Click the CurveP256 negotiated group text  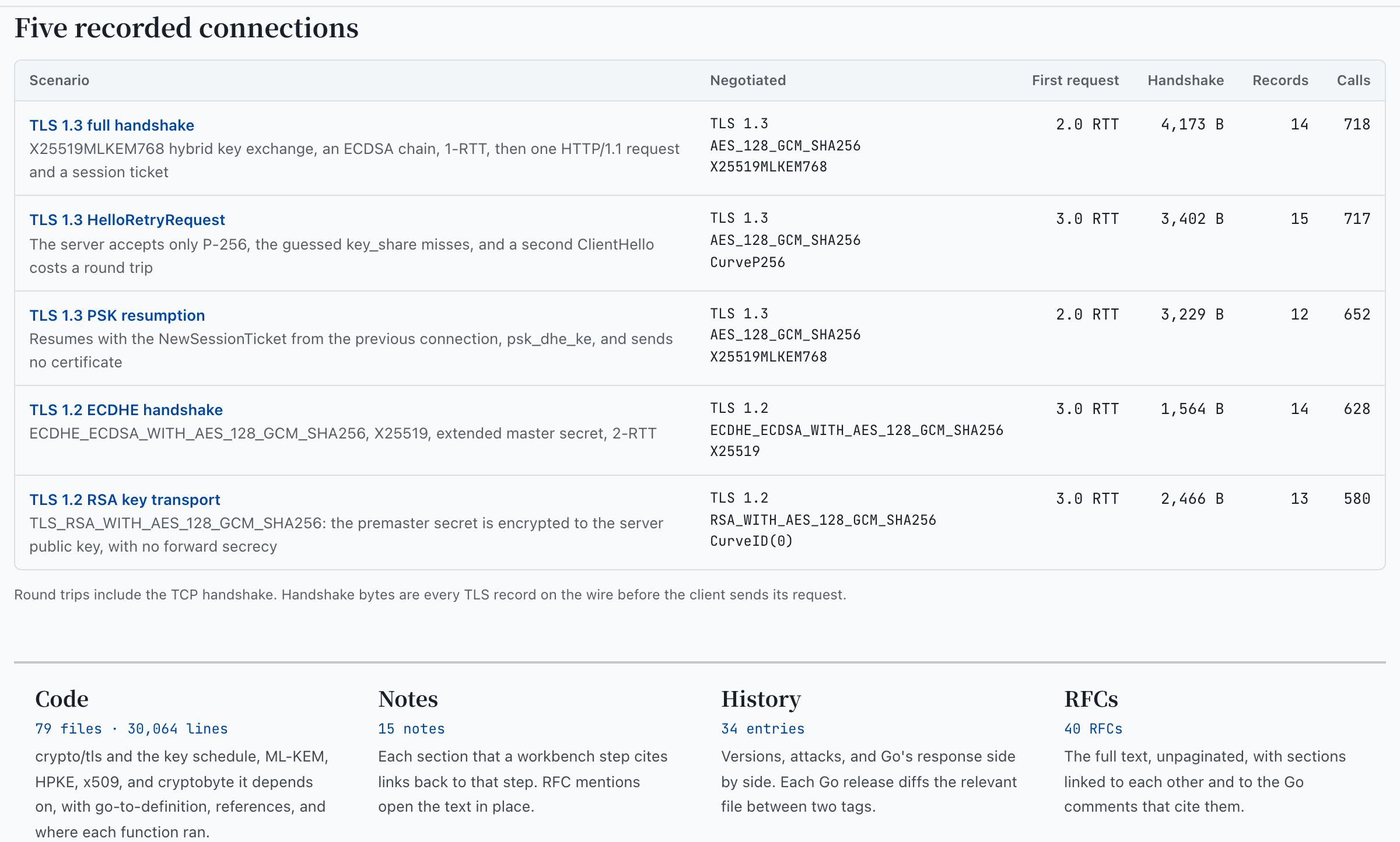(x=747, y=262)
